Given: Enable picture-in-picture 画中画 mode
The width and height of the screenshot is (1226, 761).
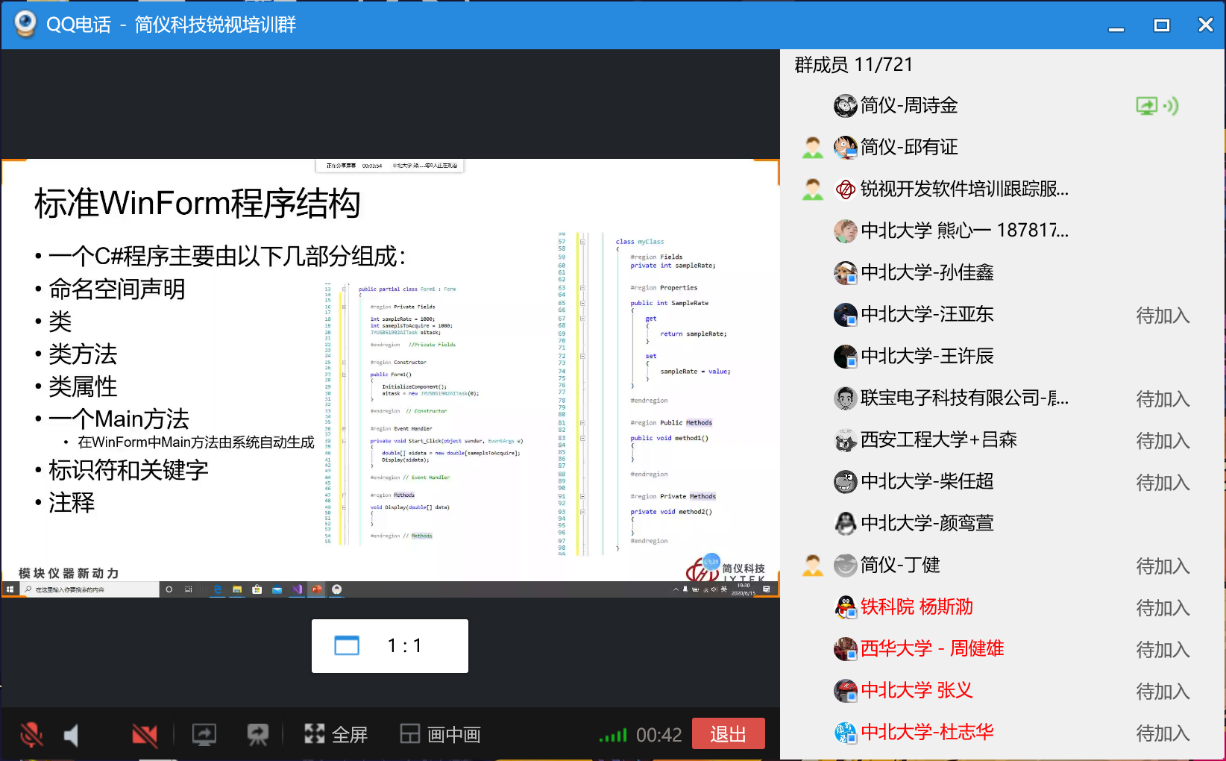Looking at the screenshot, I should (x=440, y=735).
